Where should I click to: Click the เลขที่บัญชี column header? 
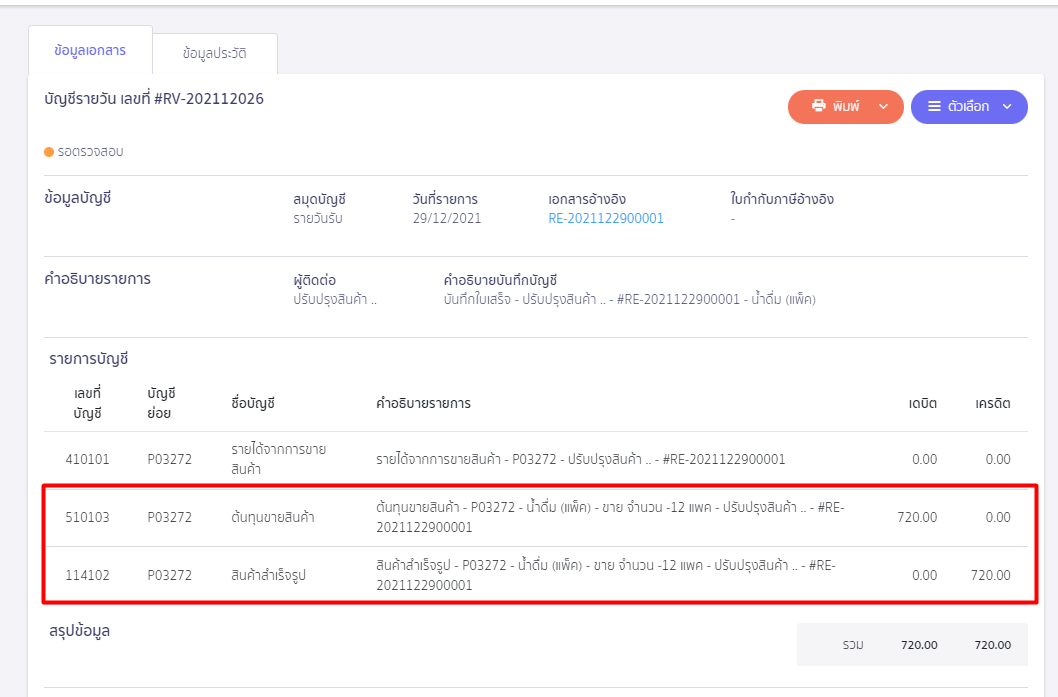[x=88, y=403]
